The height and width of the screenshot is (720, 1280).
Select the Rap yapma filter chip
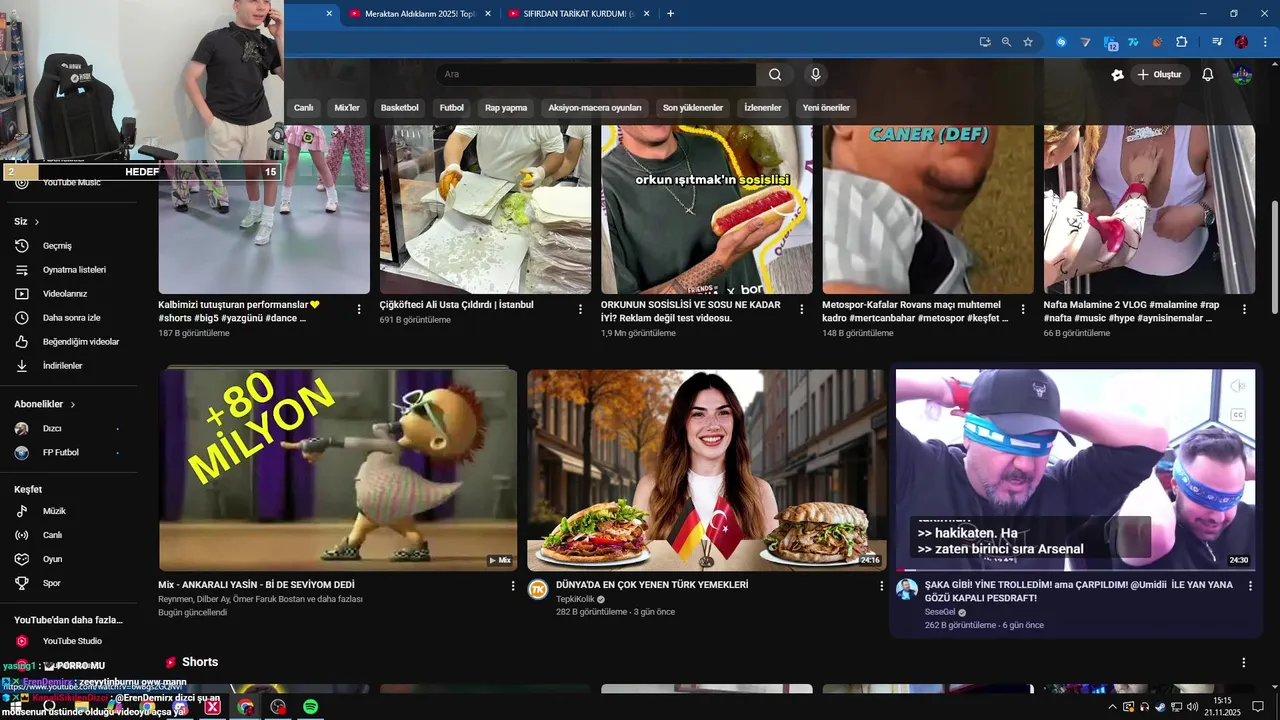[506, 108]
